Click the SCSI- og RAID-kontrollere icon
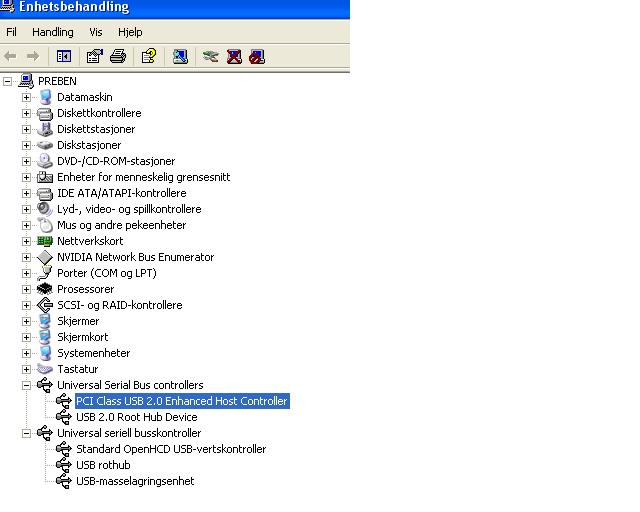This screenshot has width=640, height=512. pyautogui.click(x=45, y=305)
